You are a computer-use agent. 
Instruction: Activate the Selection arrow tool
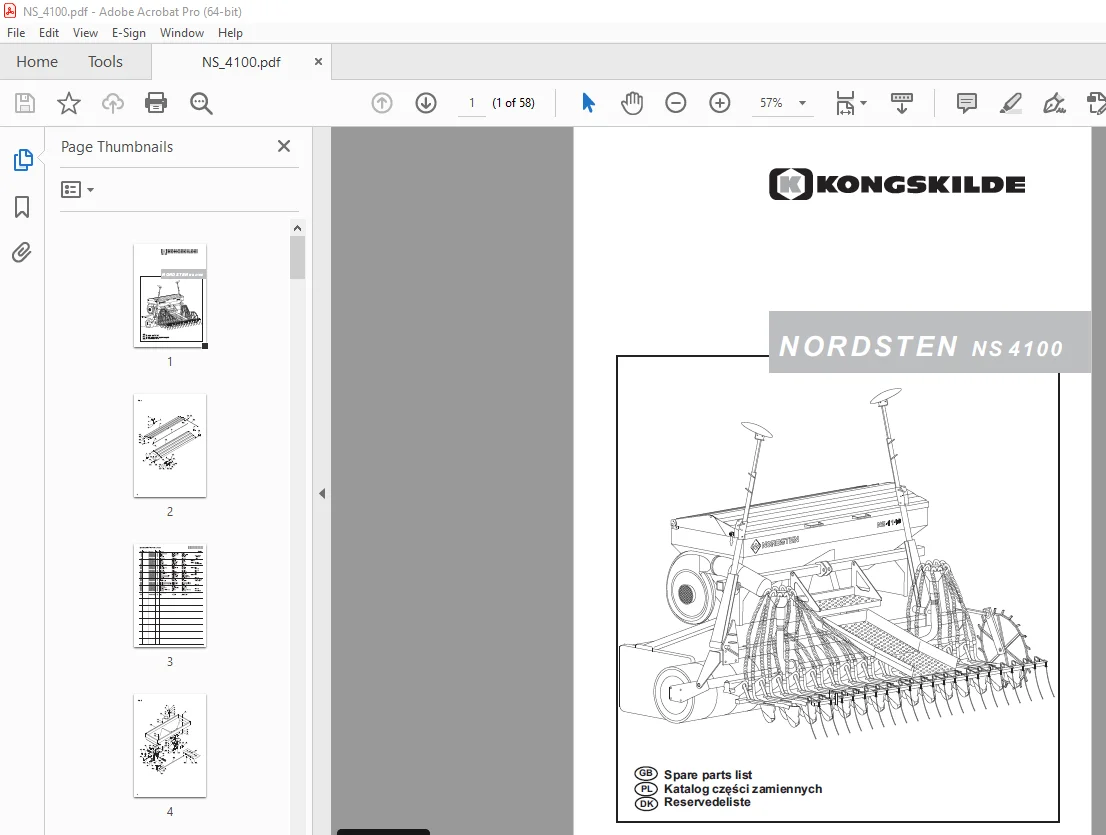(588, 103)
